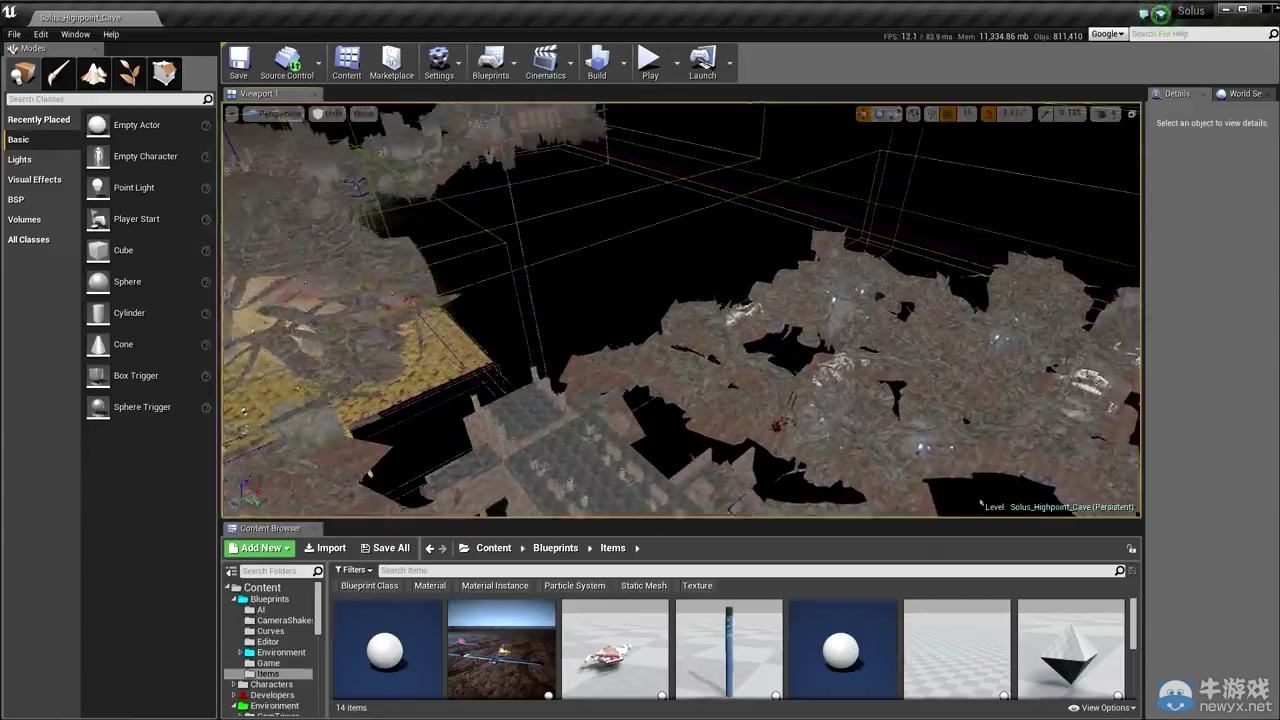This screenshot has height=720, width=1280.
Task: Toggle the Material filter
Action: coord(430,586)
